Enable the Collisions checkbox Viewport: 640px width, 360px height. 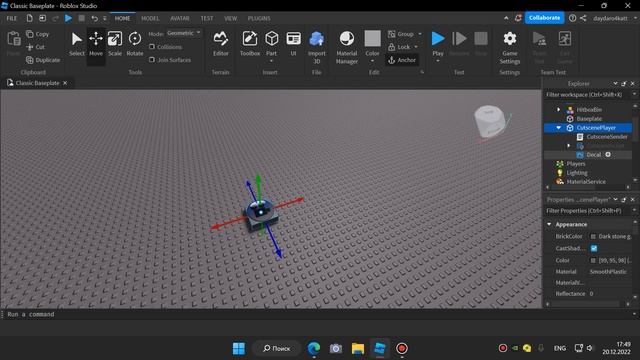pos(152,47)
